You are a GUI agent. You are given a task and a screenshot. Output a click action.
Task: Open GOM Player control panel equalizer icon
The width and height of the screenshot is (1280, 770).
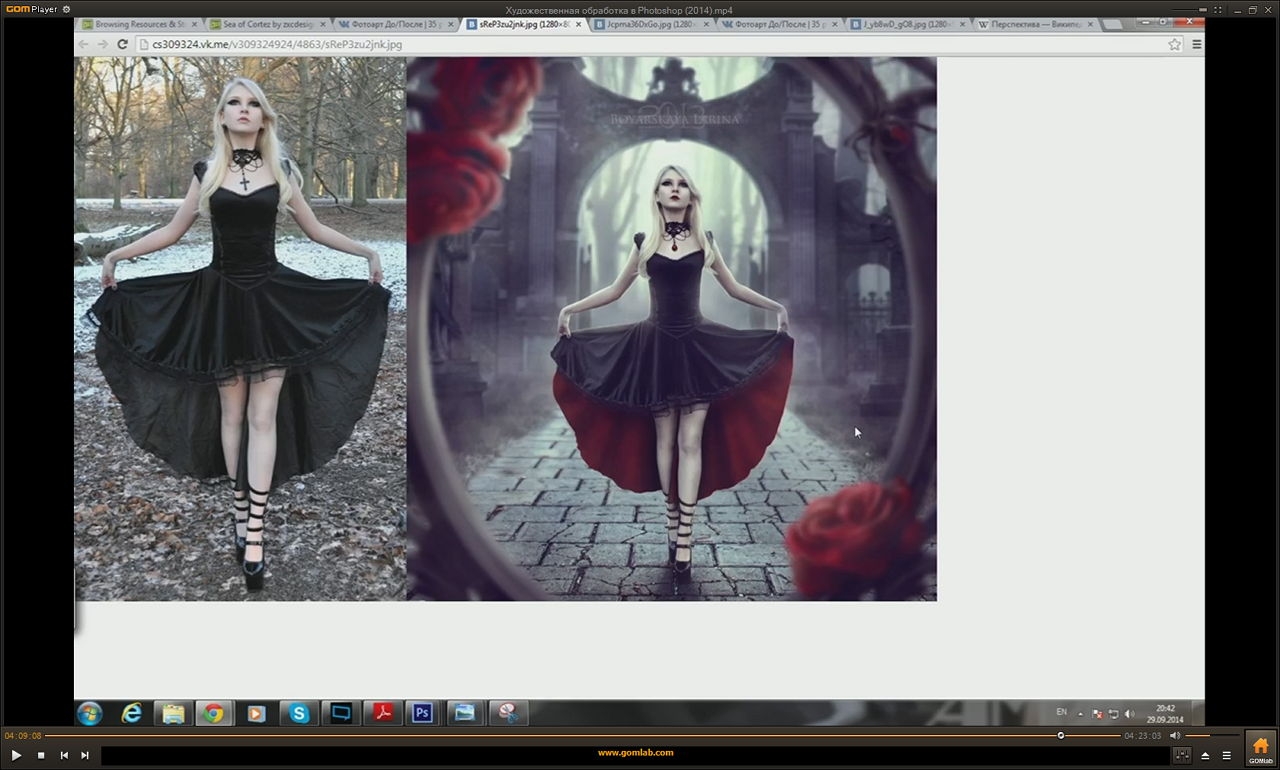(x=1182, y=755)
